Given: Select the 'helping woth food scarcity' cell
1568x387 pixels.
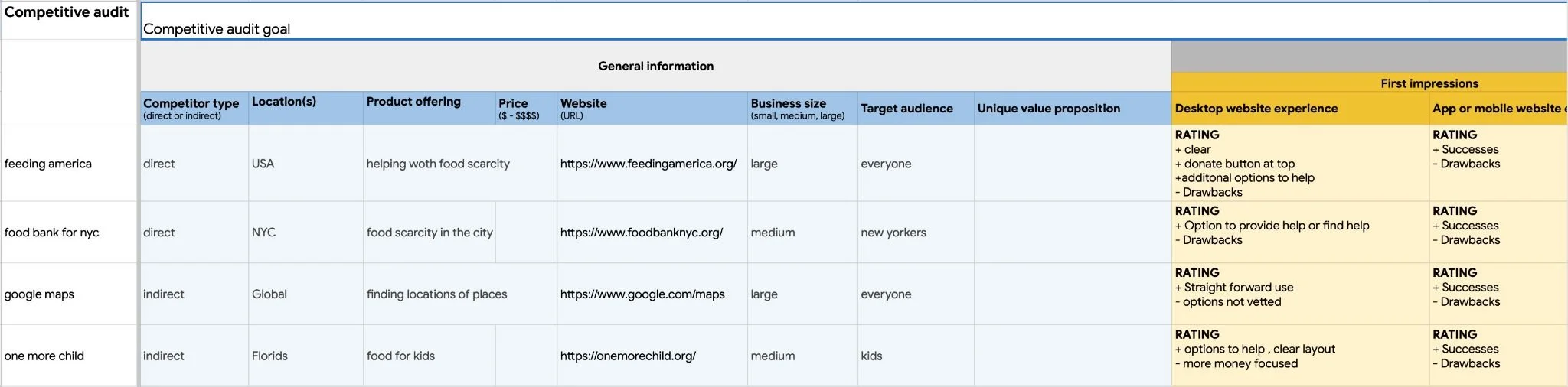Looking at the screenshot, I should [x=438, y=164].
